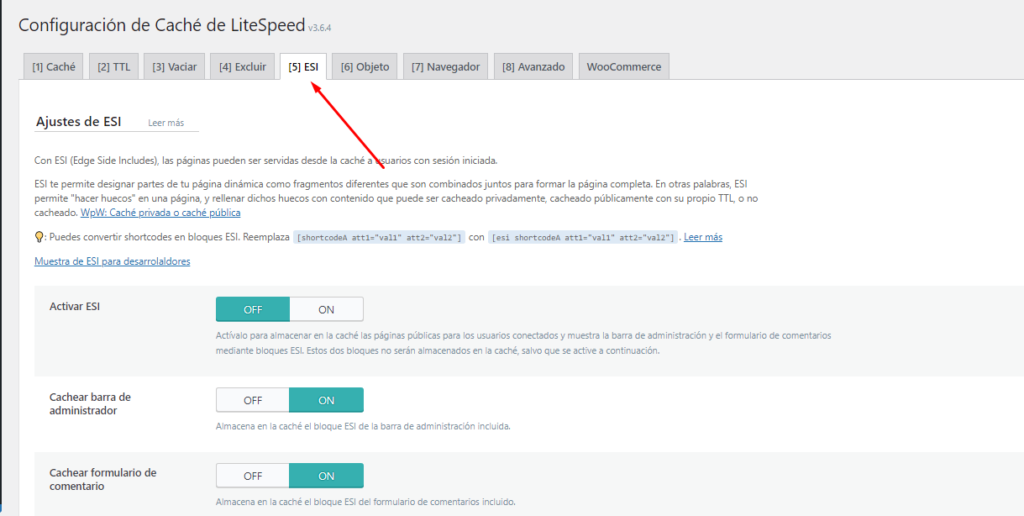Switch to the [8] Avanzado tab
This screenshot has height=516, width=1024.
(x=533, y=67)
